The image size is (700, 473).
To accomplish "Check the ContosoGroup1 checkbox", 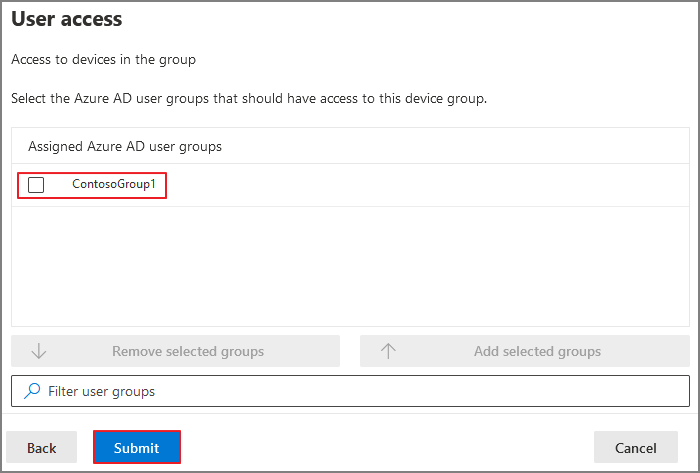I will click(x=36, y=185).
